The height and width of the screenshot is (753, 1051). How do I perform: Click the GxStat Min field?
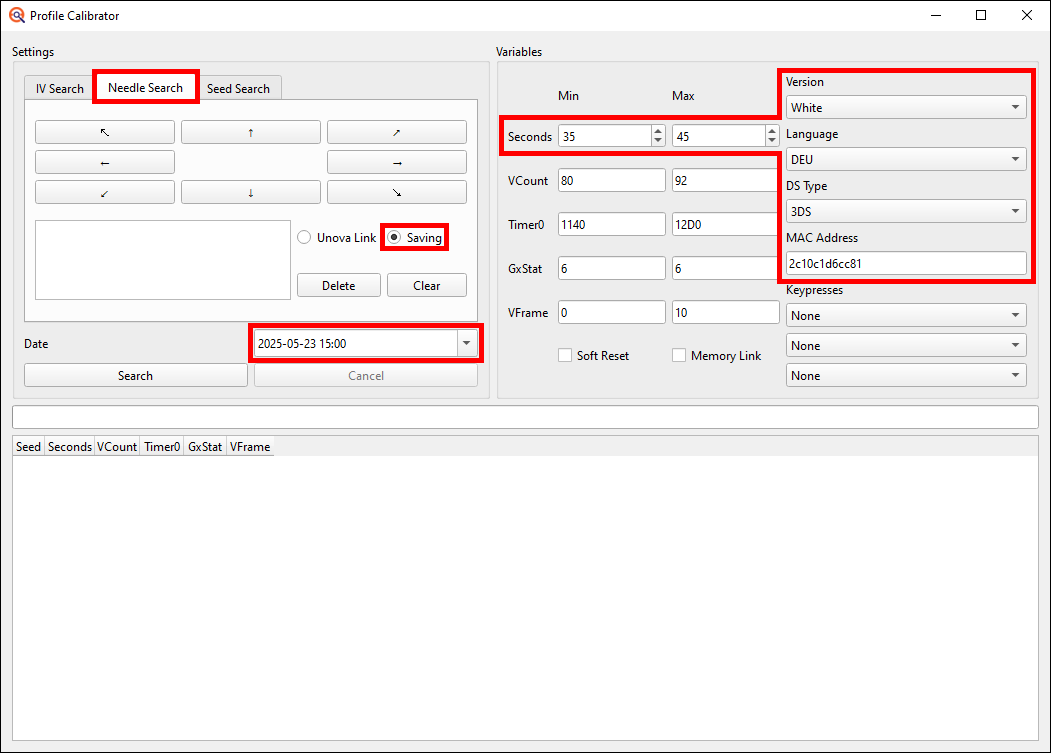pos(611,268)
